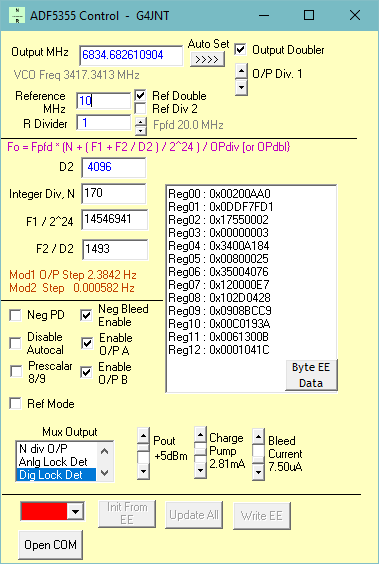
Task: Increase O/P Div with up arrow
Action: 241,71
